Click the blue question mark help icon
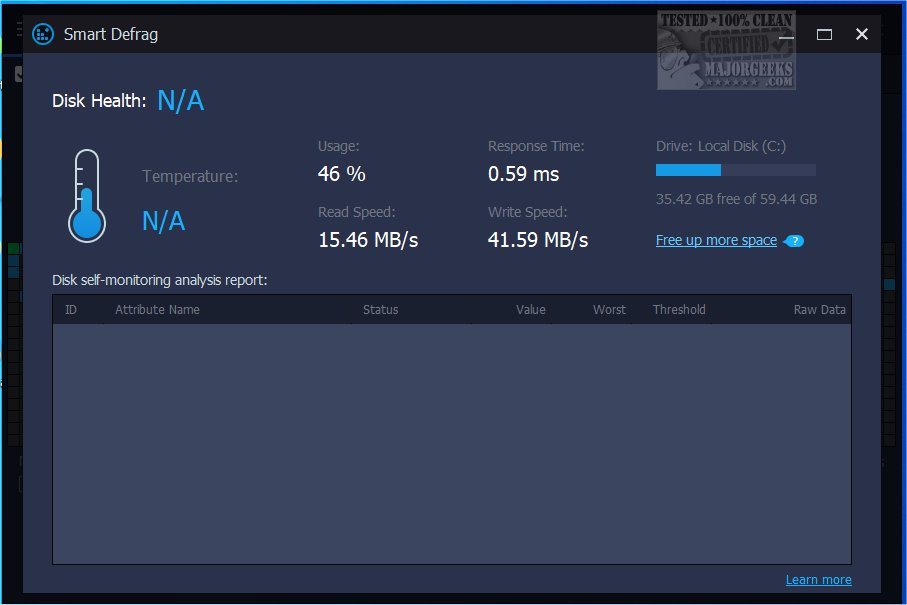 794,241
